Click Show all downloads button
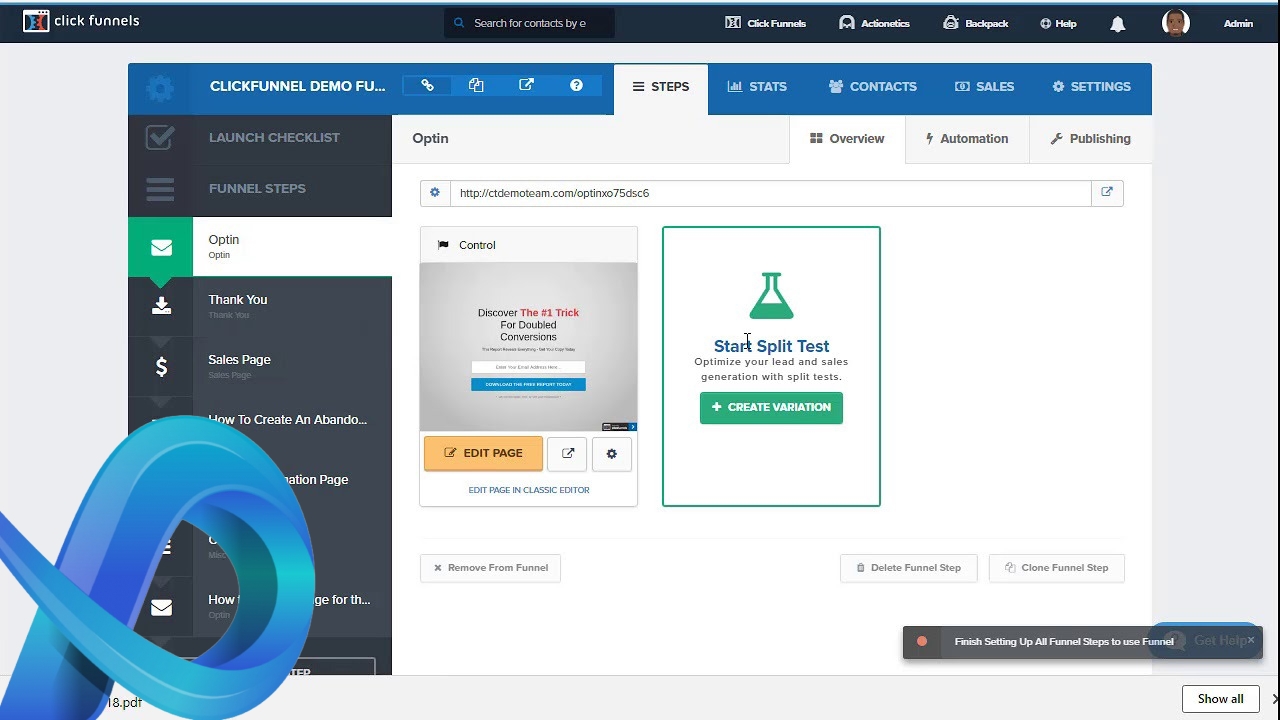 click(1220, 699)
